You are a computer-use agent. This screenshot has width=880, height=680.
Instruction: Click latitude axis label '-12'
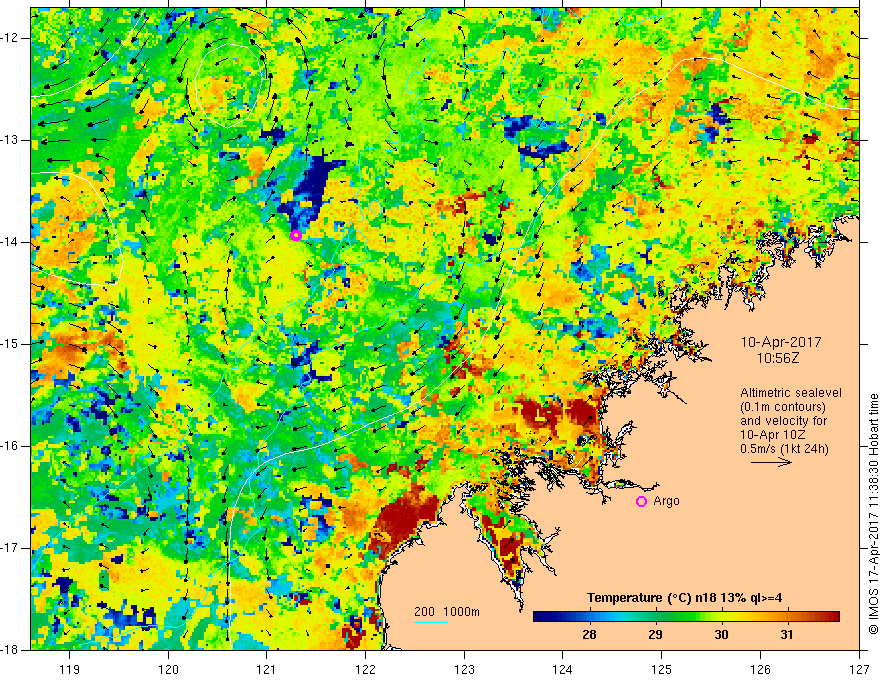(11, 38)
